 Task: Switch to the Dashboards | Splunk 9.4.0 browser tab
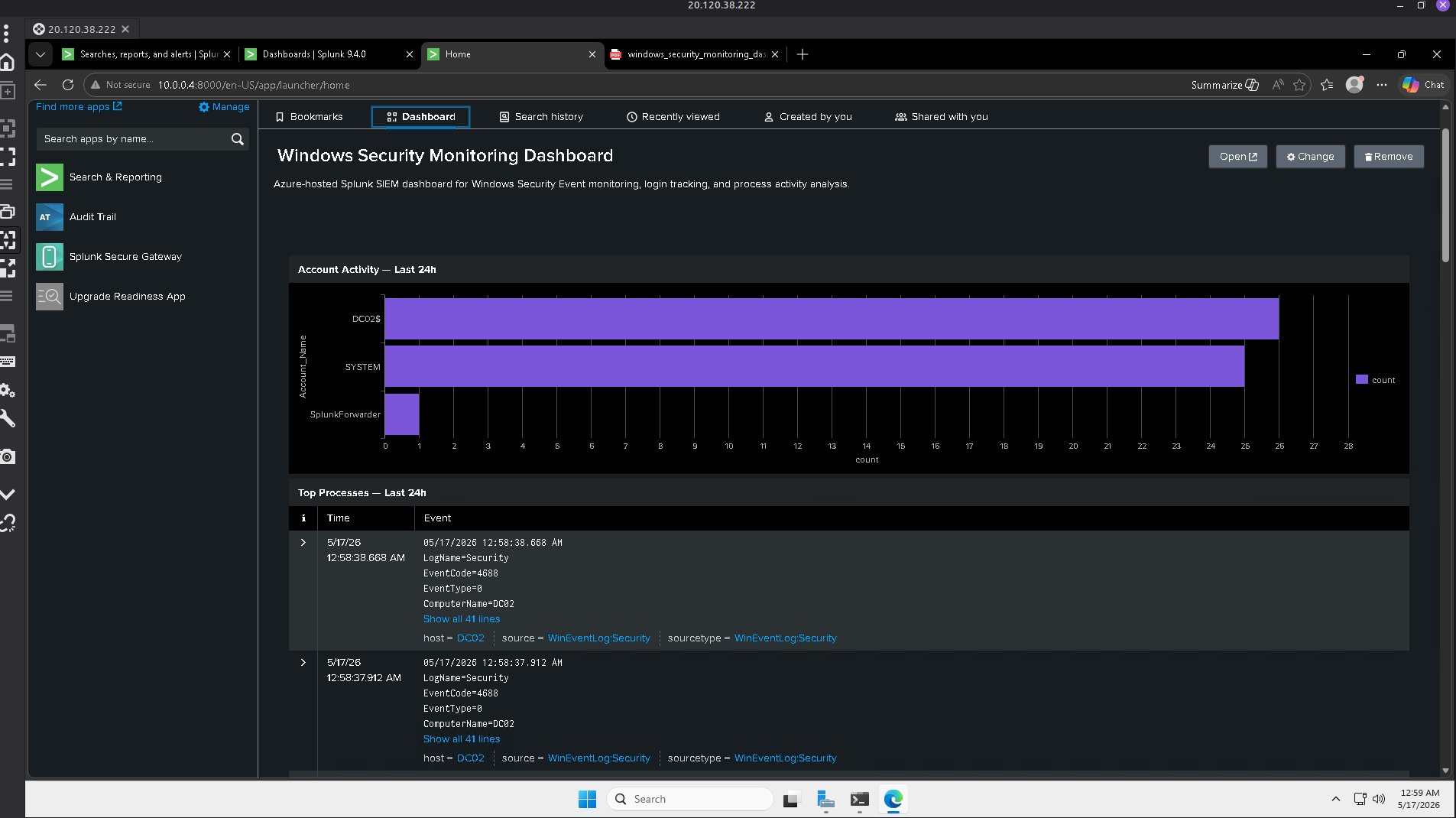[x=329, y=54]
